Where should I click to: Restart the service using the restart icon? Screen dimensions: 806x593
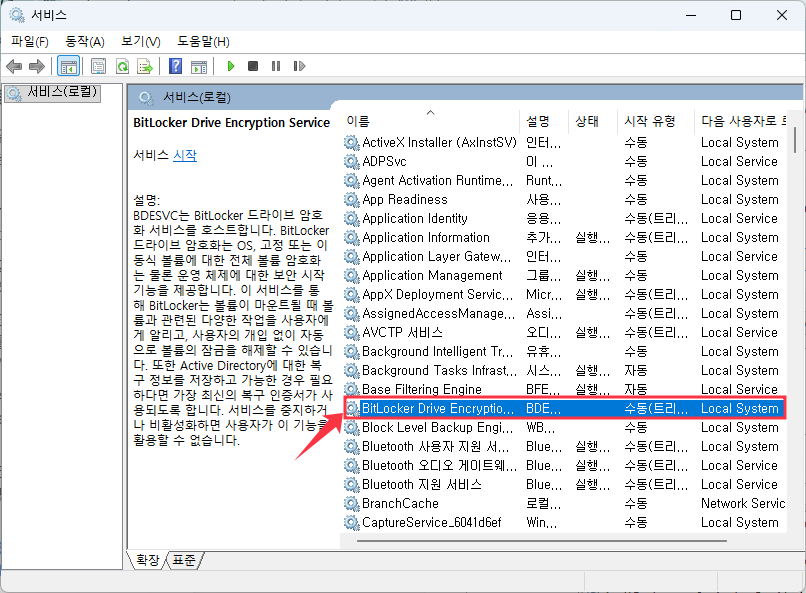299,66
